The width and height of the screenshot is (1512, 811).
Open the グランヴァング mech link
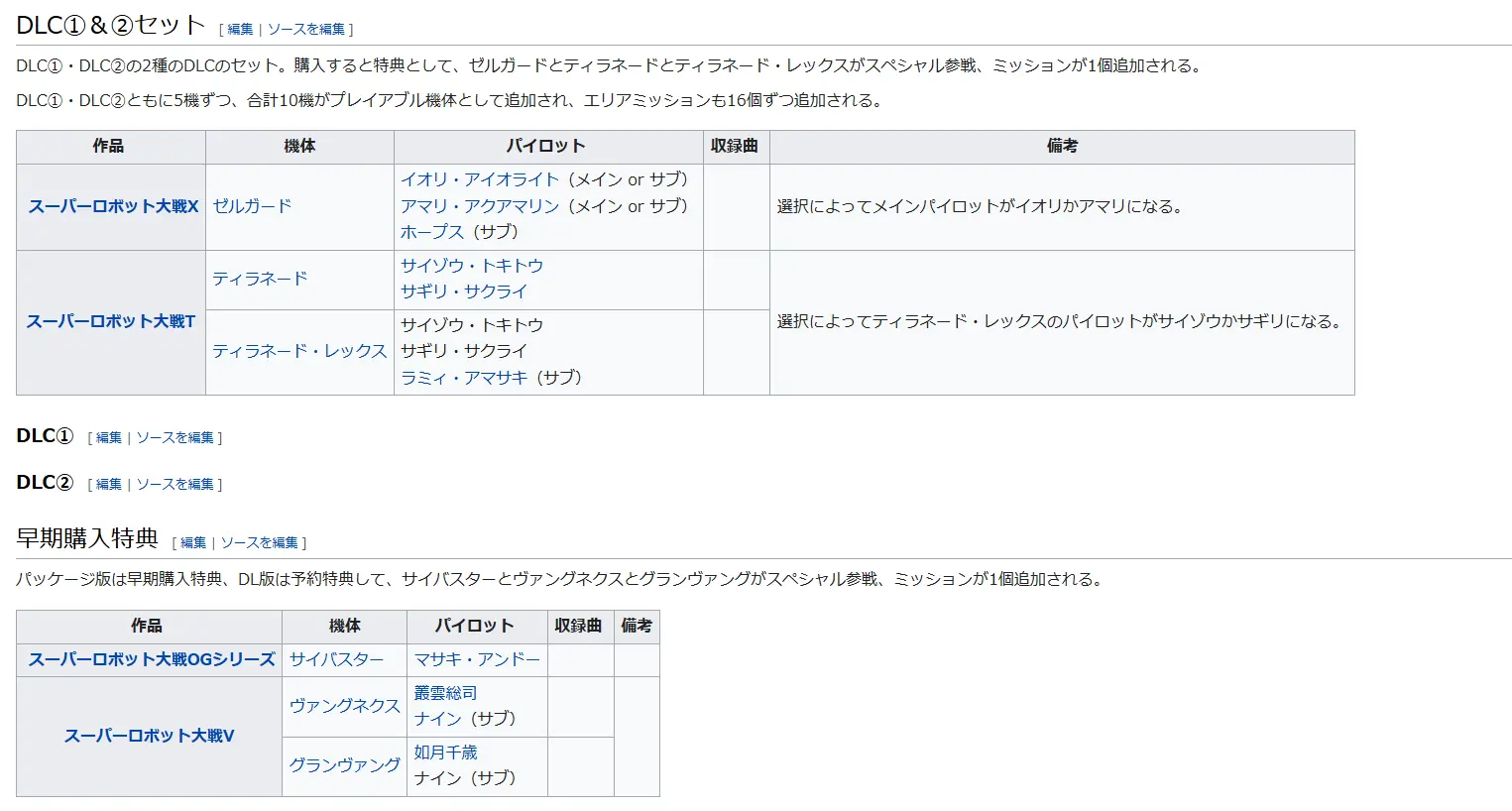click(x=344, y=765)
